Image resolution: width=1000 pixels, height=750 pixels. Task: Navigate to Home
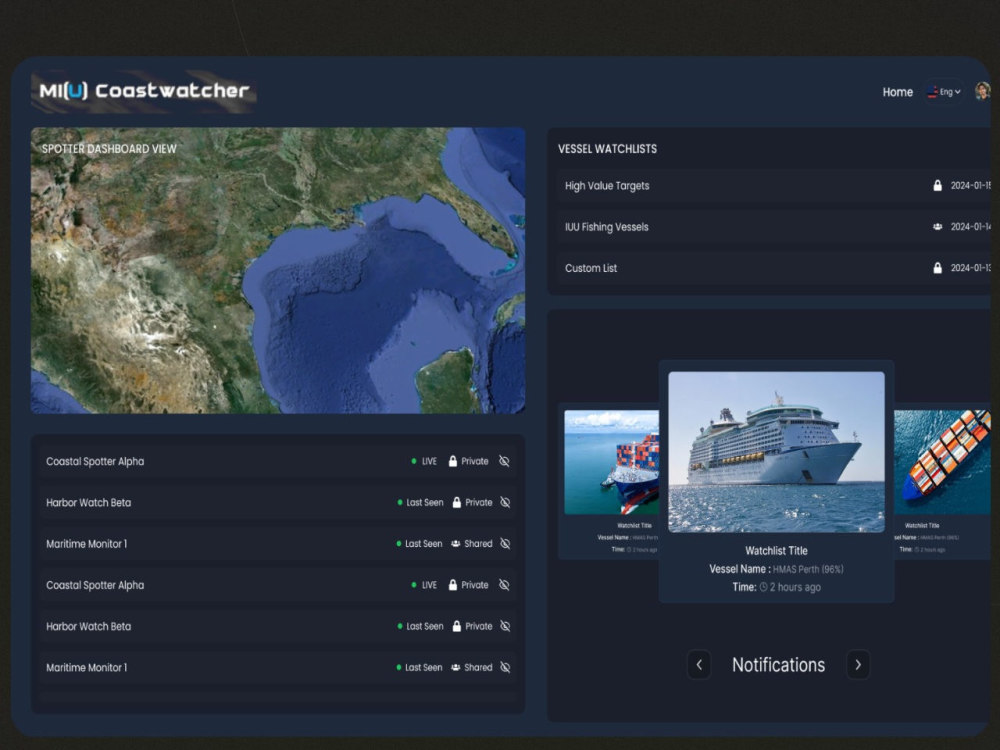tap(897, 92)
